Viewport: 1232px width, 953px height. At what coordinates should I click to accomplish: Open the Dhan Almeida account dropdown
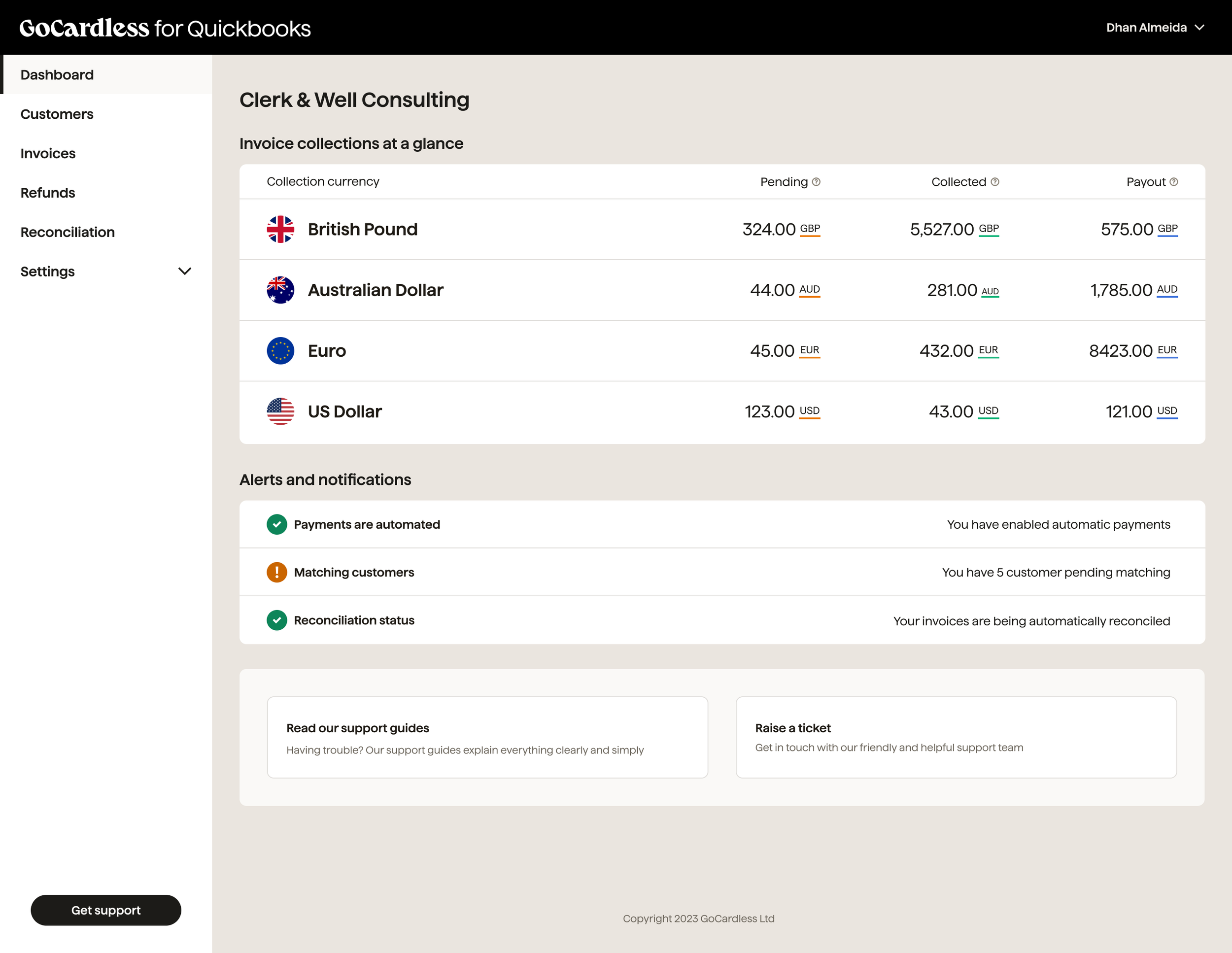(1155, 28)
